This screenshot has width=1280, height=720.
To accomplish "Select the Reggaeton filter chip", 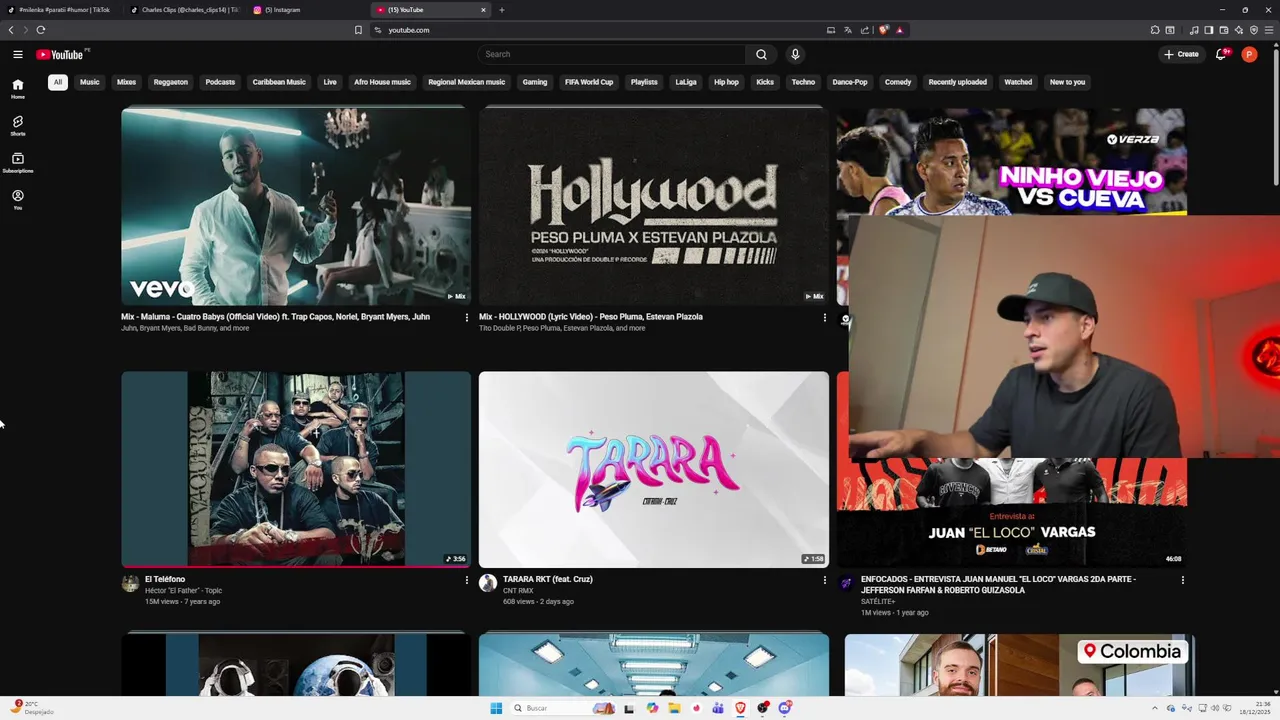I will click(x=171, y=82).
